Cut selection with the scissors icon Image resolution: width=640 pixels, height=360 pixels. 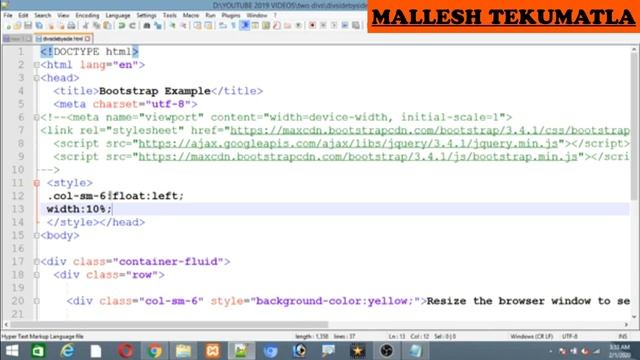click(x=86, y=26)
